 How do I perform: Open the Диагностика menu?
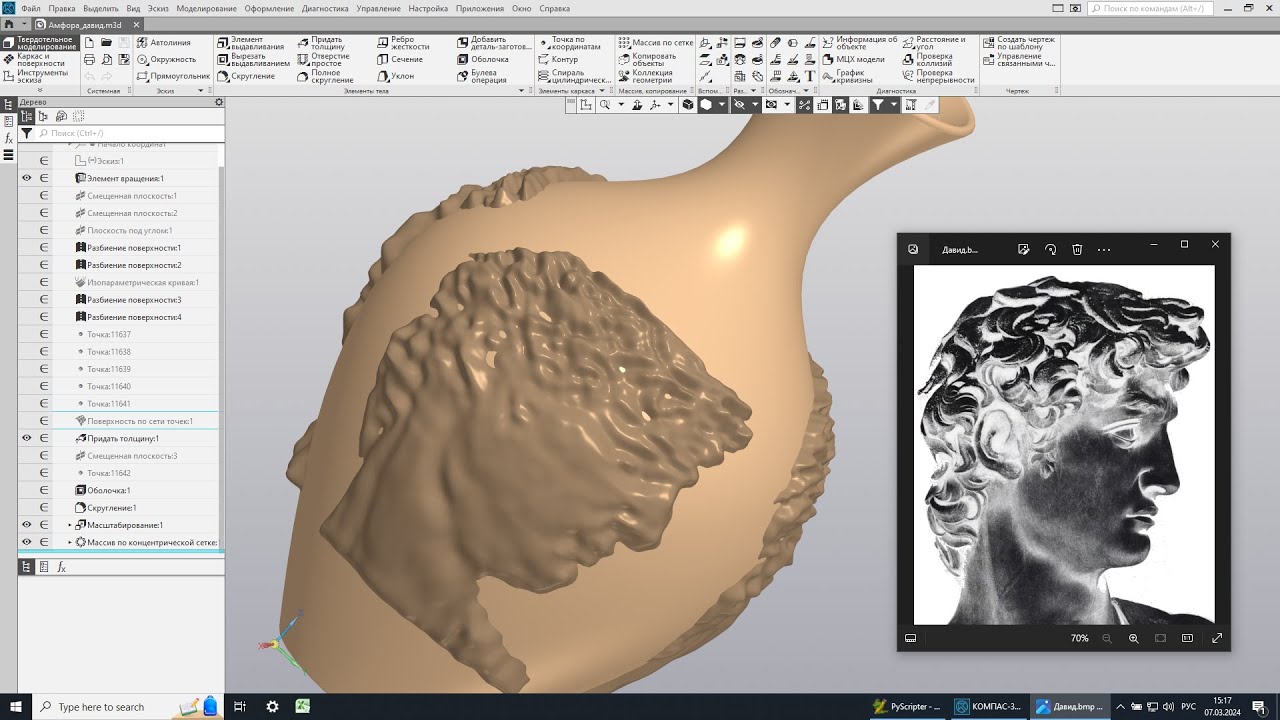point(325,8)
